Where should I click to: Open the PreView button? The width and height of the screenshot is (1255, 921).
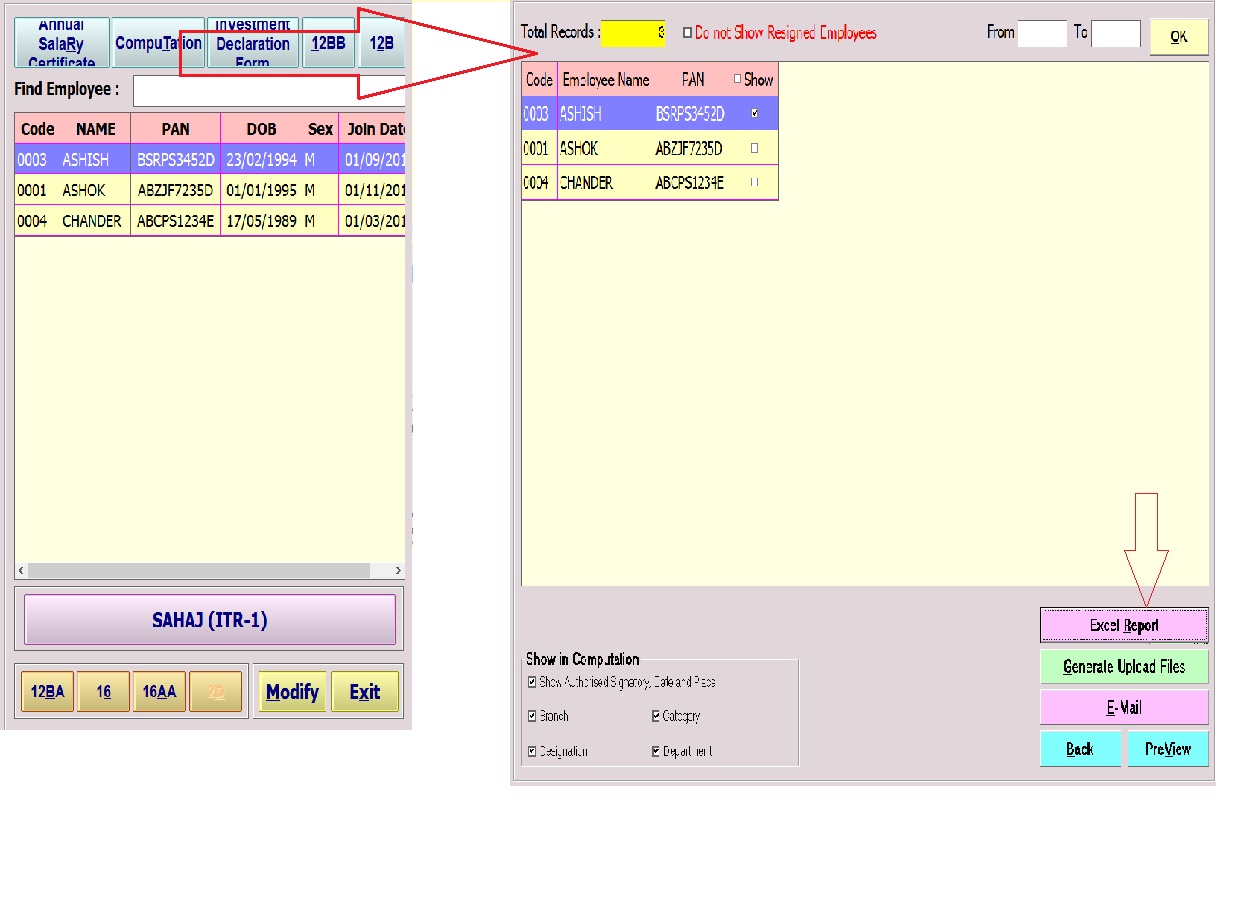[1168, 749]
